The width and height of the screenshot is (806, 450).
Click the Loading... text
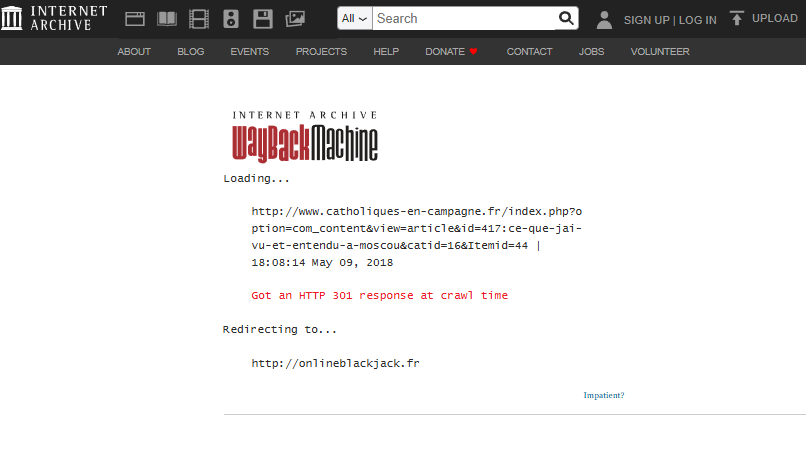pyautogui.click(x=257, y=178)
